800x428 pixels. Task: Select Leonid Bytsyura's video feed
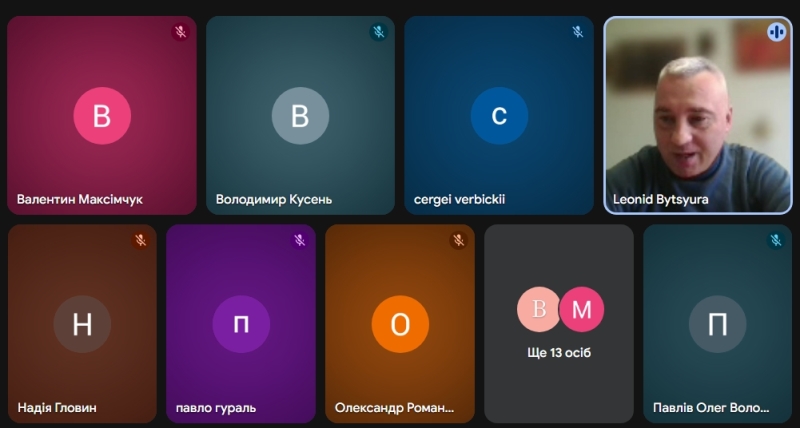pyautogui.click(x=698, y=115)
